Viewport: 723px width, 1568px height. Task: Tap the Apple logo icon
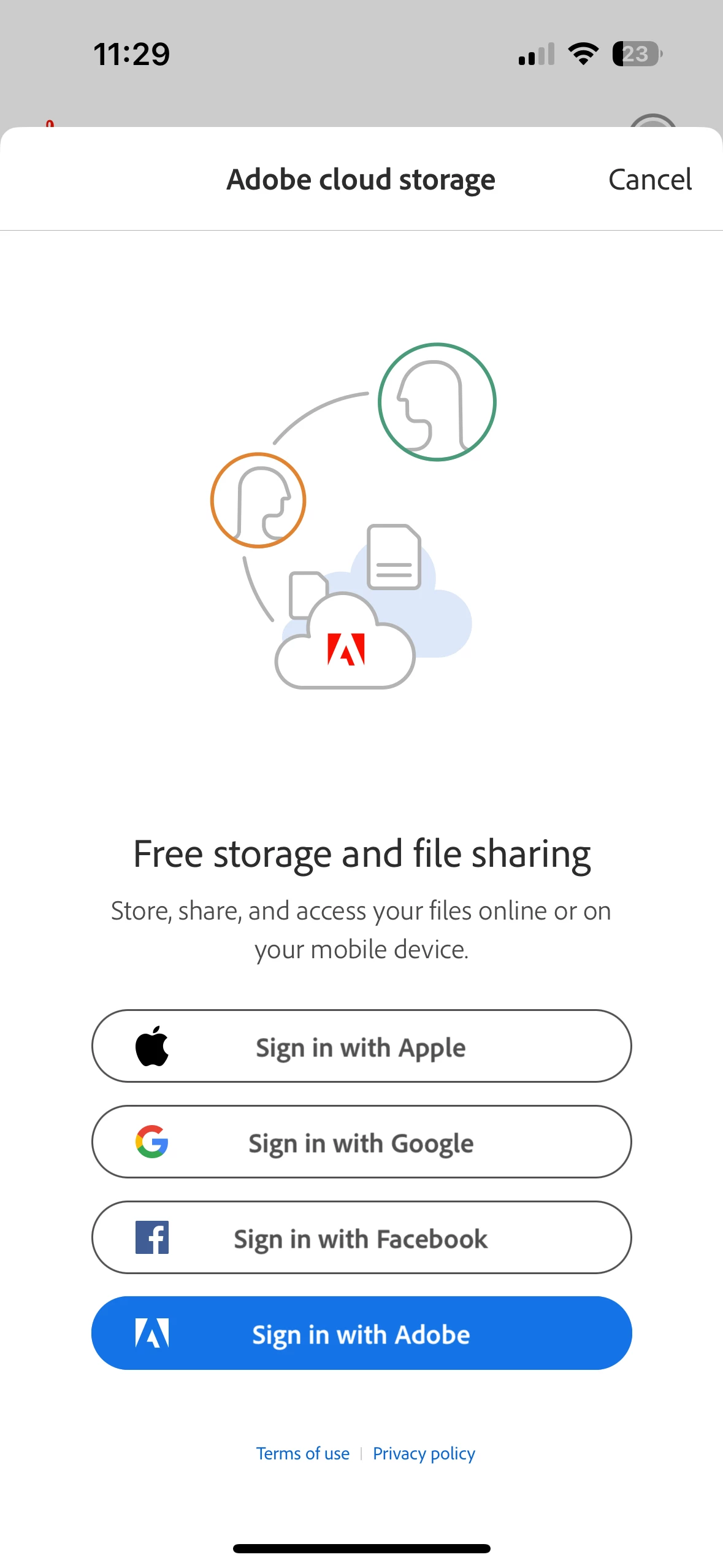[x=152, y=1046]
